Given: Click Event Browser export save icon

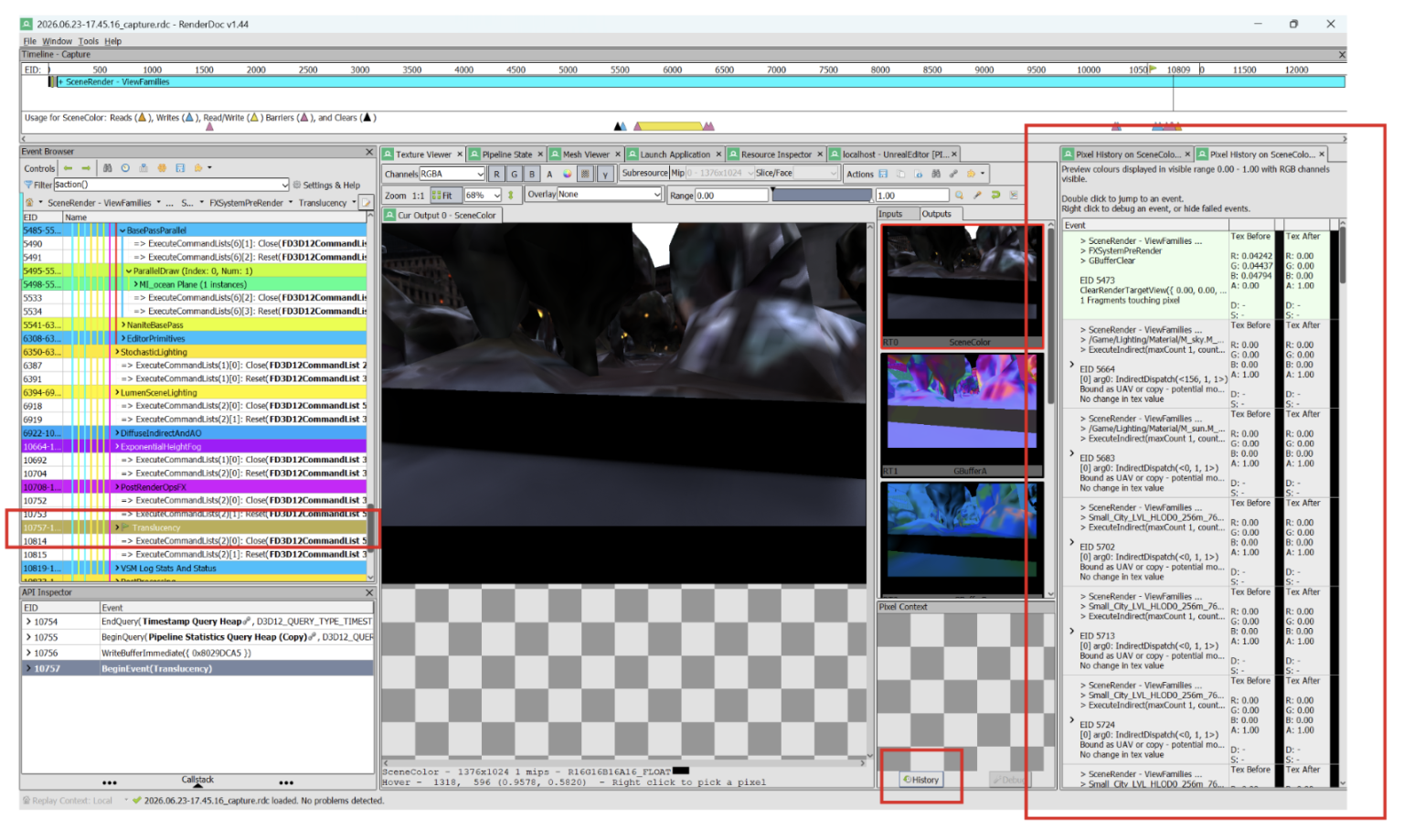Looking at the screenshot, I should point(180,168).
